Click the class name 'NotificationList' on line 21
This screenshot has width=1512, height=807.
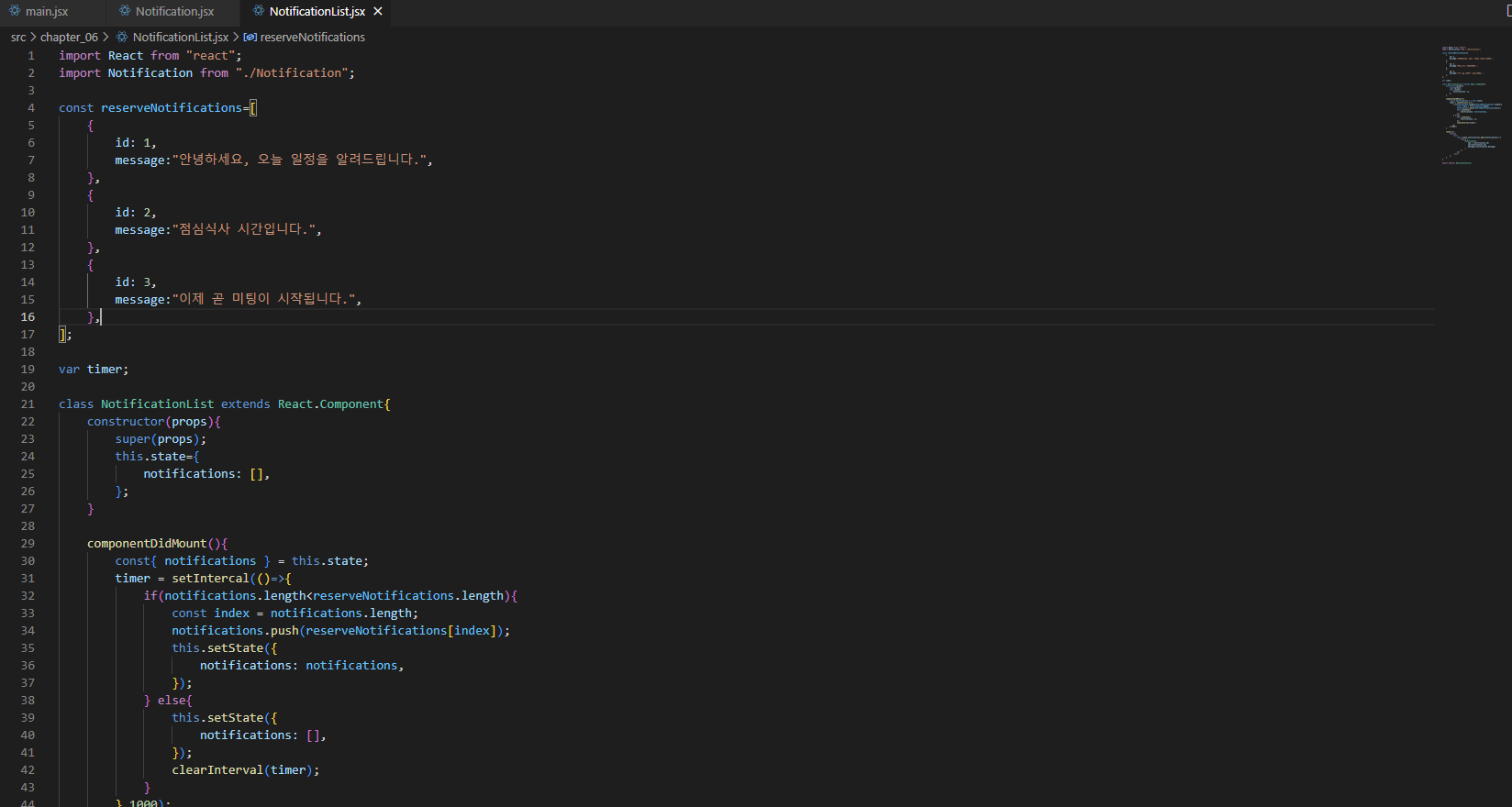(x=157, y=404)
